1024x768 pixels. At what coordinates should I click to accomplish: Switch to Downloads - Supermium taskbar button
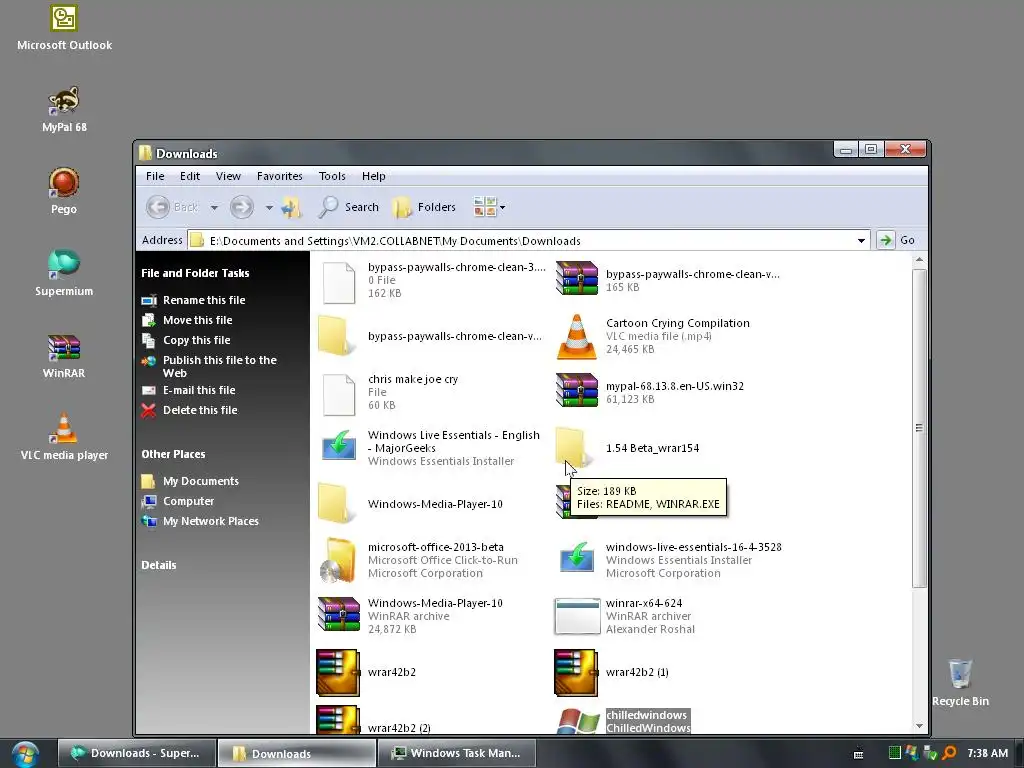pyautogui.click(x=136, y=753)
